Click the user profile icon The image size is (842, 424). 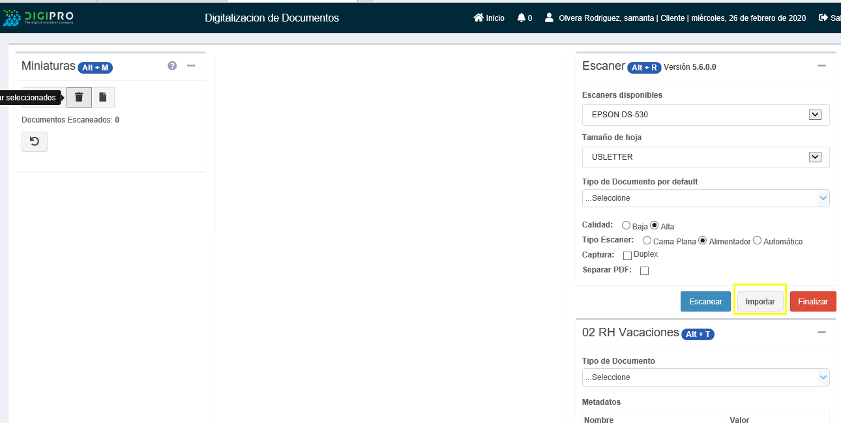point(550,18)
